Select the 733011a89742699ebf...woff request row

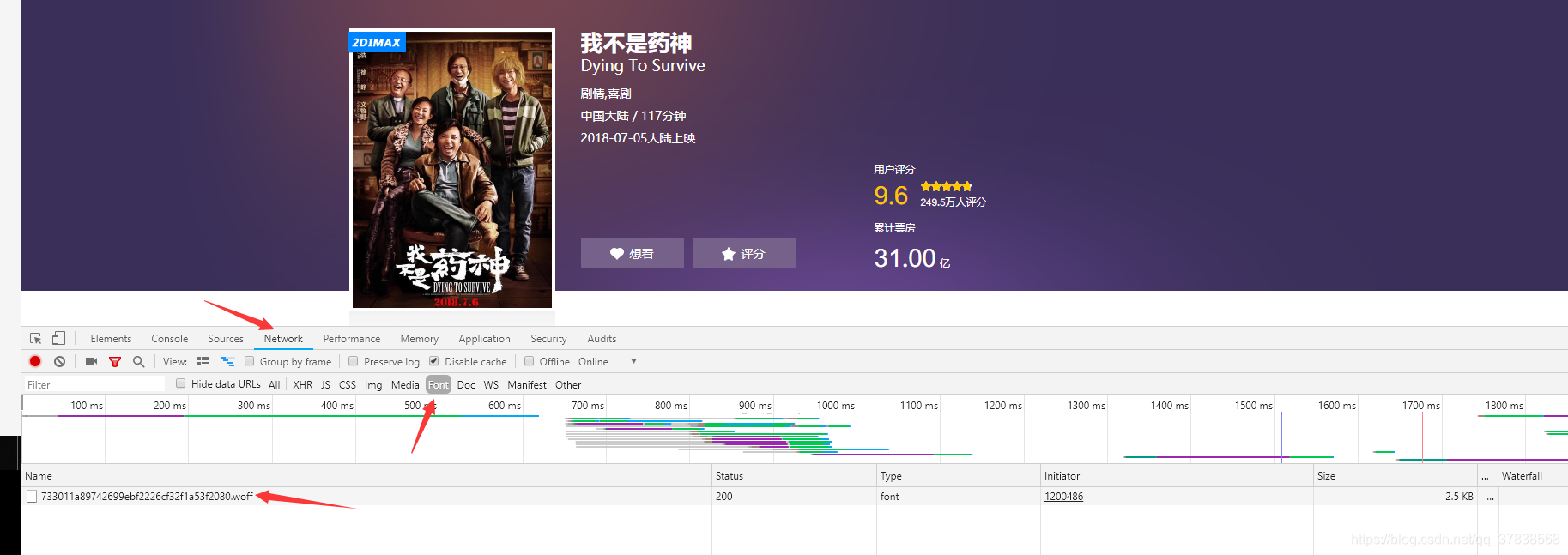[794, 497]
